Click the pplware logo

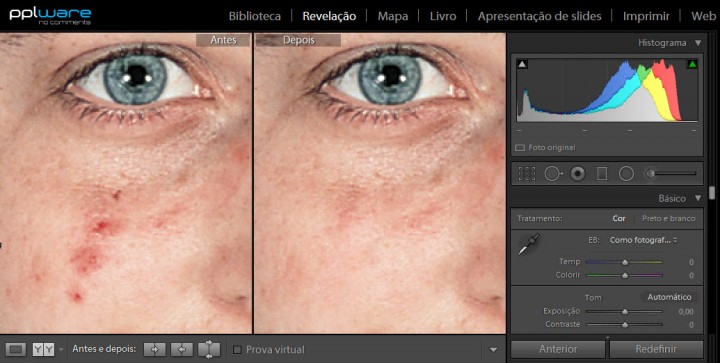point(50,15)
